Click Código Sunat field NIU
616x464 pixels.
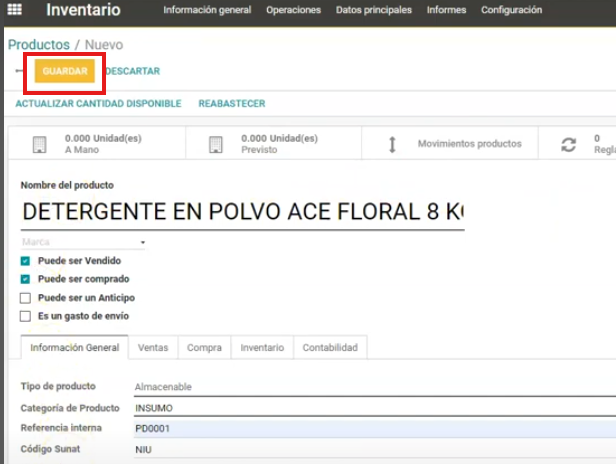(375, 449)
